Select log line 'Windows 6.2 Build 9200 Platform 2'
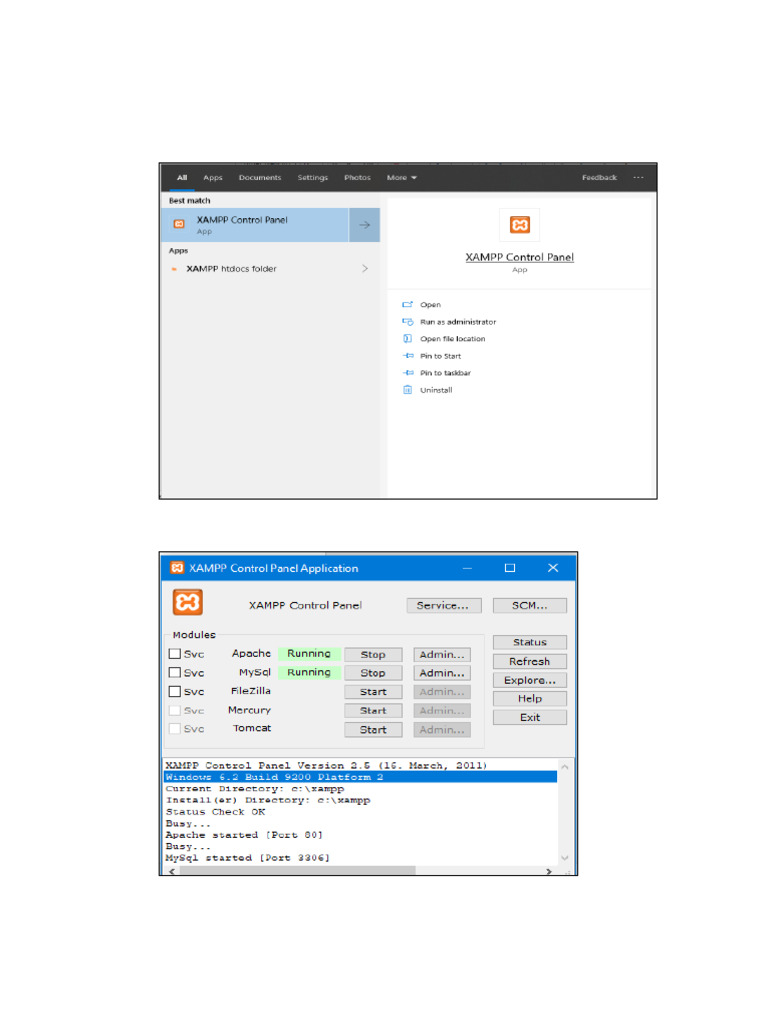Viewport: 768px width, 1024px height. coord(360,776)
